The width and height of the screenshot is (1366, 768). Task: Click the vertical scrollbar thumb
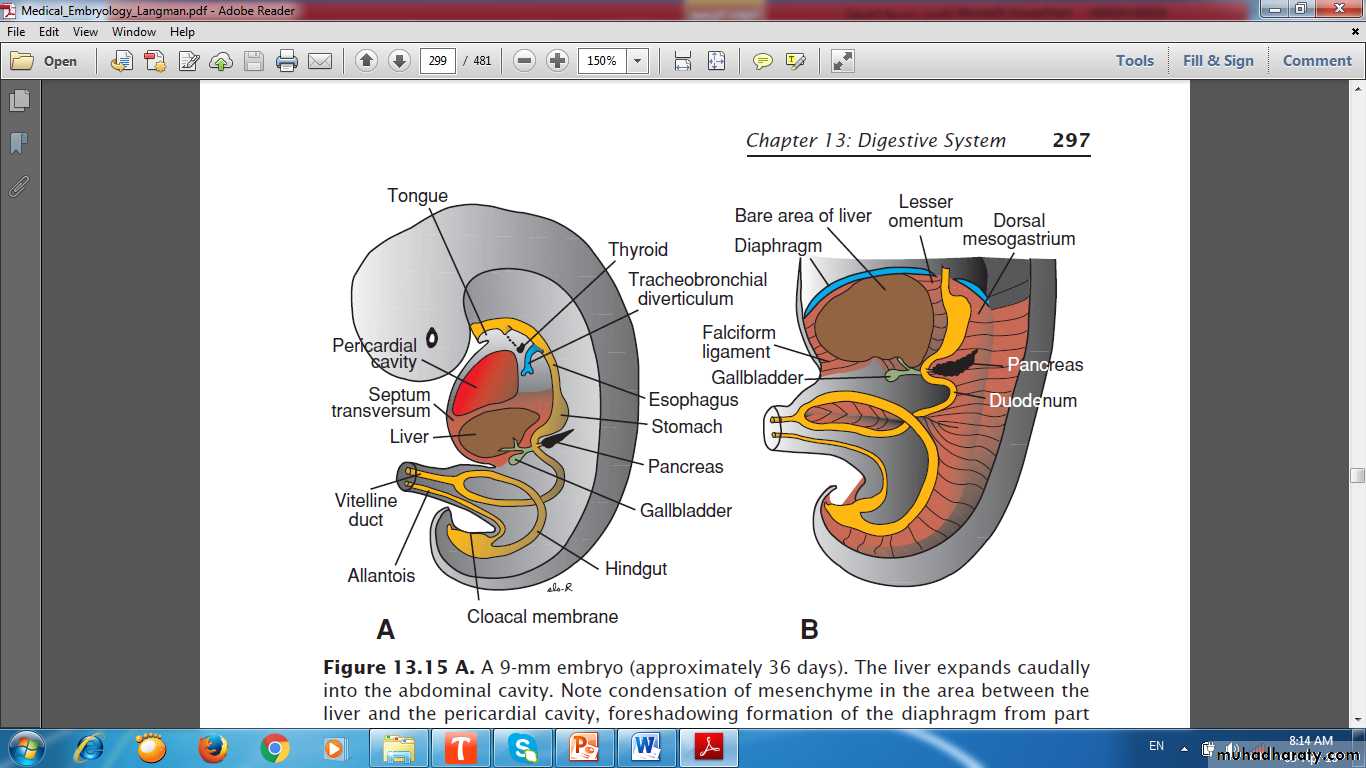pos(1357,475)
